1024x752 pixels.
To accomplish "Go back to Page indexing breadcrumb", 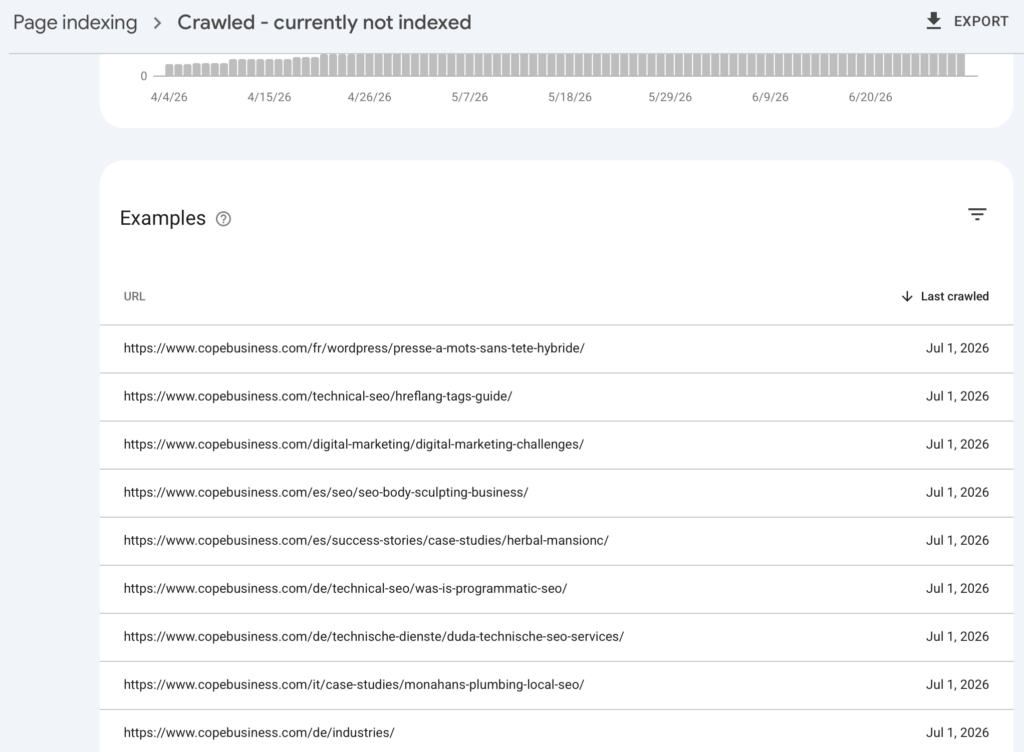I will point(75,22).
